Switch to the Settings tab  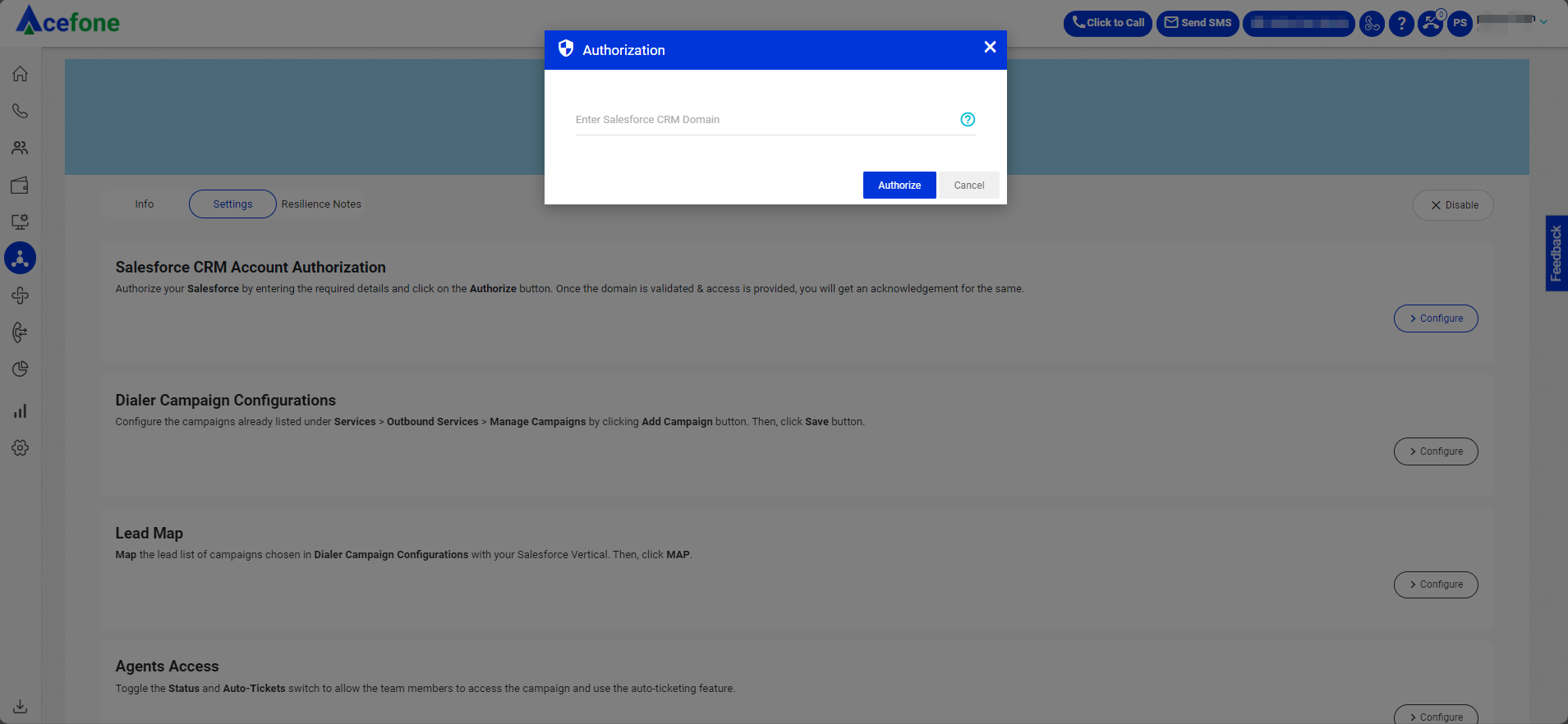pyautogui.click(x=232, y=204)
